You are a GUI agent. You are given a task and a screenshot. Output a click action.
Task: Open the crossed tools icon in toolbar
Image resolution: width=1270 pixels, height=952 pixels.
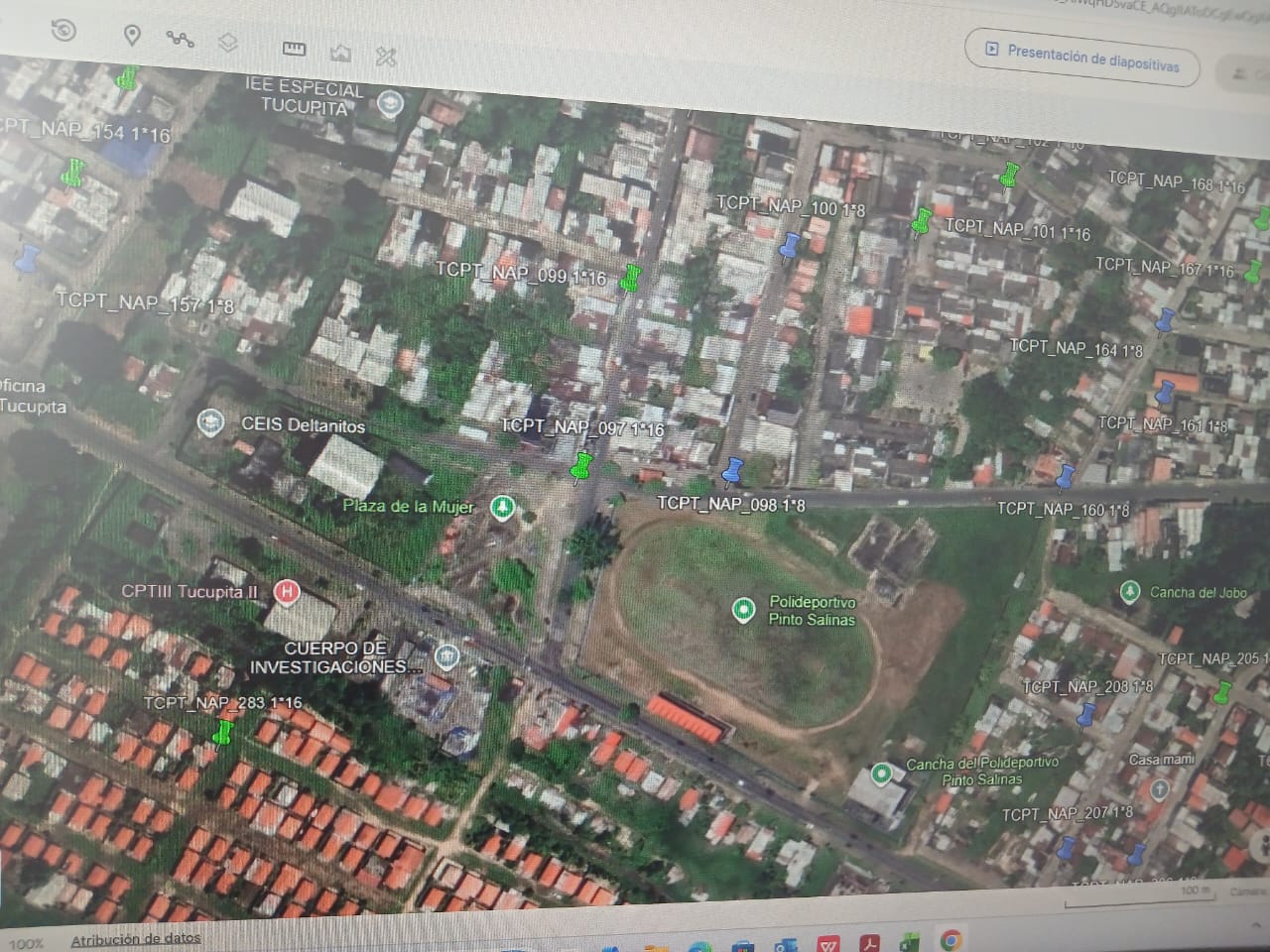[386, 57]
